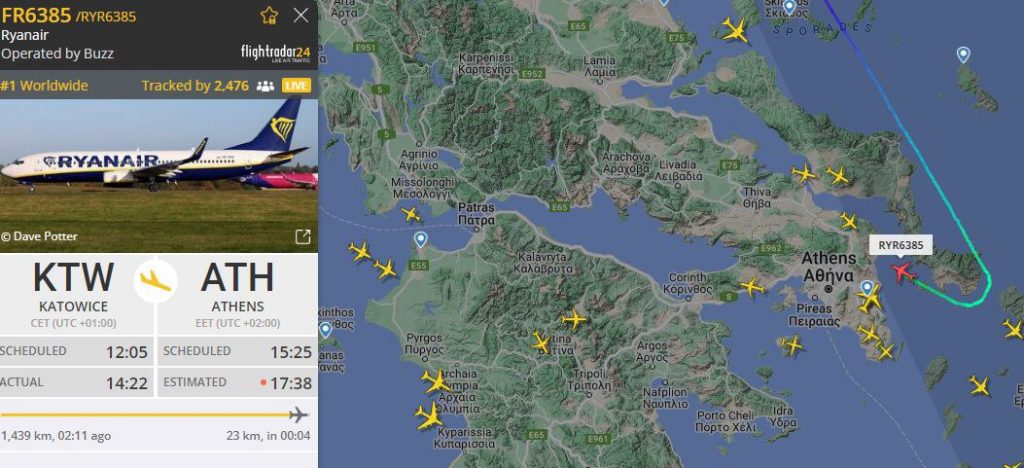Click the #1 Worldwide ranking label
1024x468 pixels.
pos(44,86)
